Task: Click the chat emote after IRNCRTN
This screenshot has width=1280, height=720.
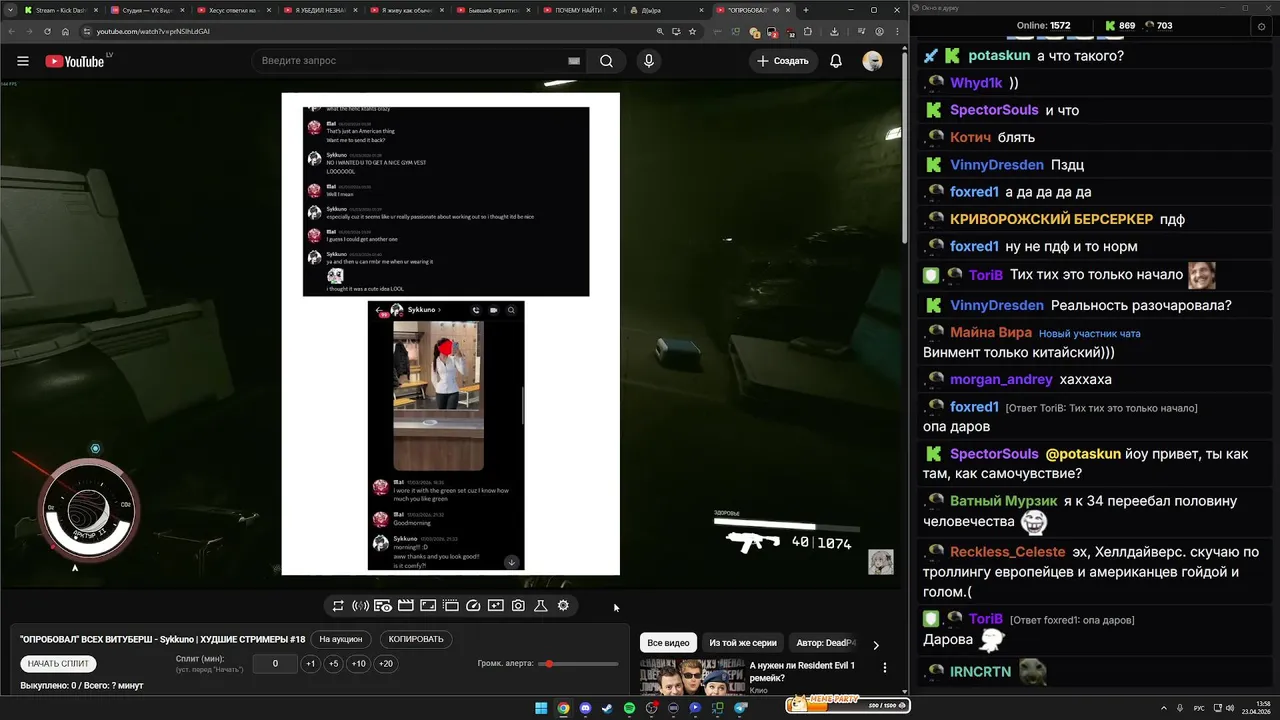Action: 1033,671
